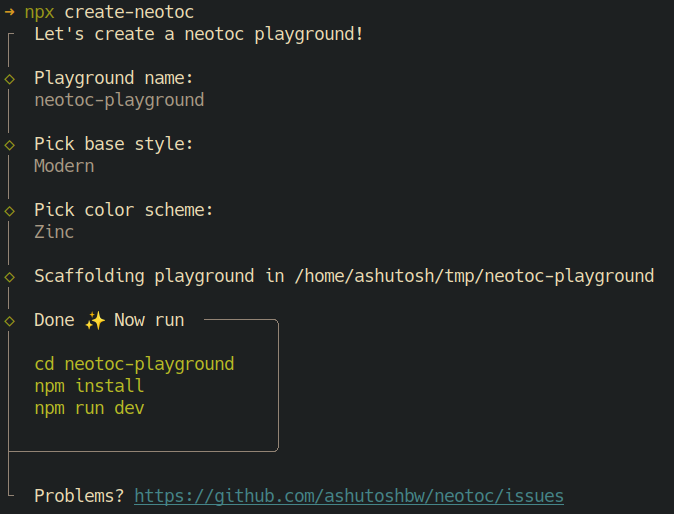This screenshot has height=514, width=674.
Task: Click the 'Pick base style:' prompt label
Action: point(114,144)
